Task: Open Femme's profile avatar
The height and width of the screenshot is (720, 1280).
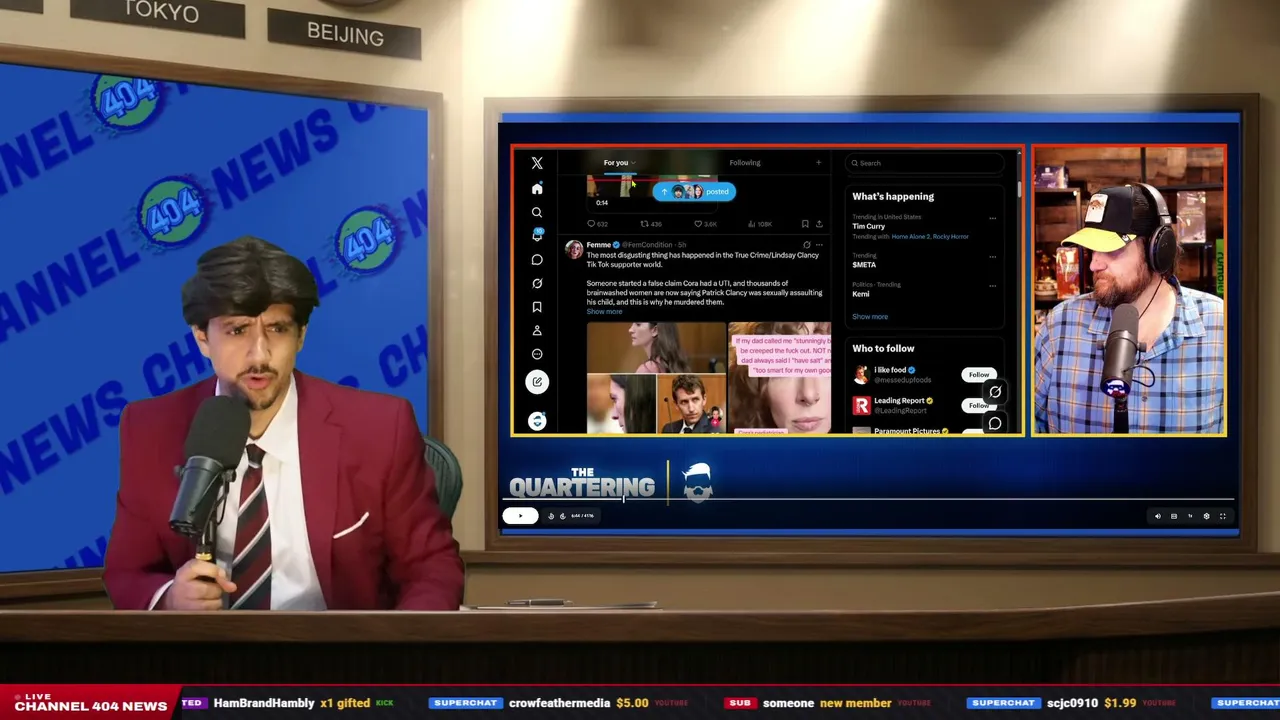Action: [573, 249]
